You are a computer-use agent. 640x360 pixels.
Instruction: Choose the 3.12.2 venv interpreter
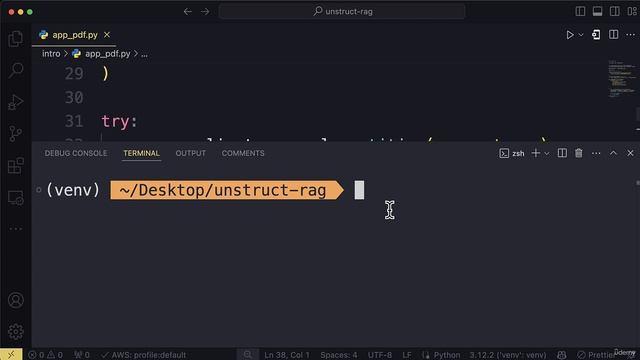[x=508, y=355]
